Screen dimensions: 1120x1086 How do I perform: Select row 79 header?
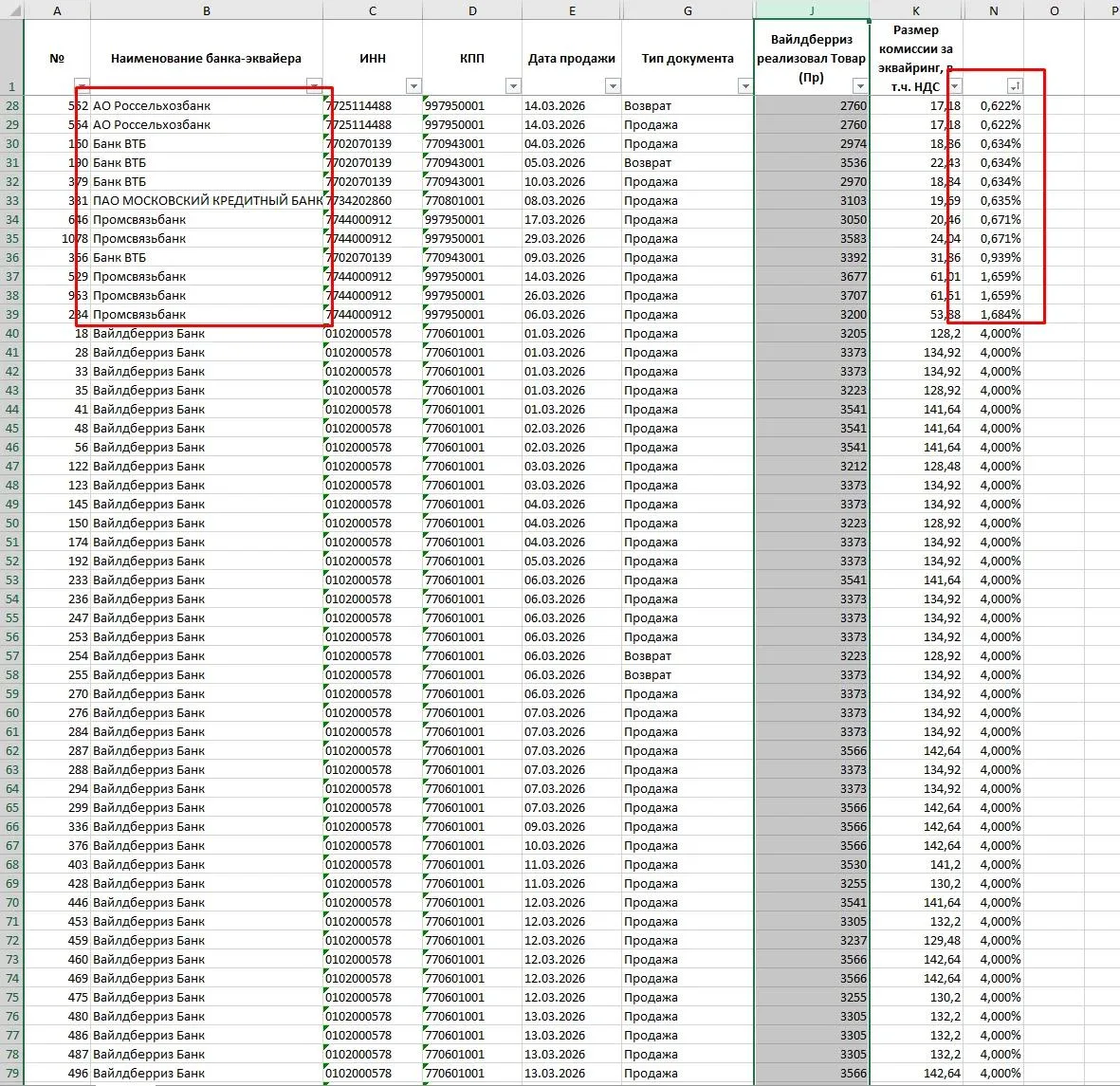tap(12, 1073)
